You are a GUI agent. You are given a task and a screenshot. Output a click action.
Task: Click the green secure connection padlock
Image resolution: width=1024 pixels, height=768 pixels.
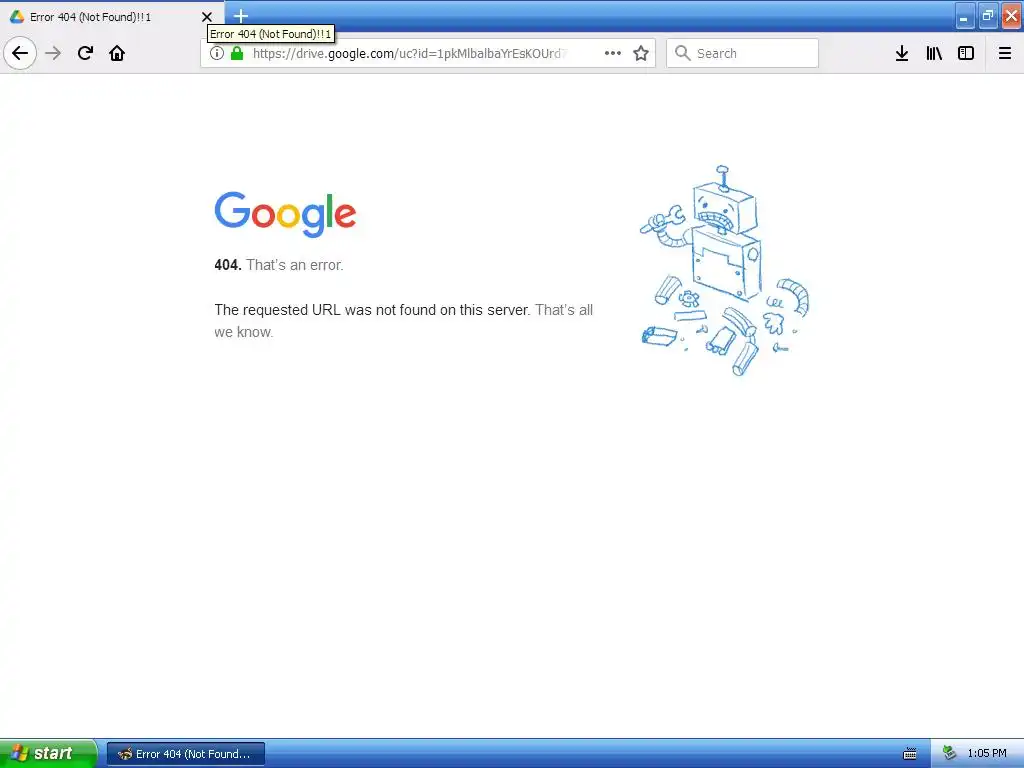(237, 53)
